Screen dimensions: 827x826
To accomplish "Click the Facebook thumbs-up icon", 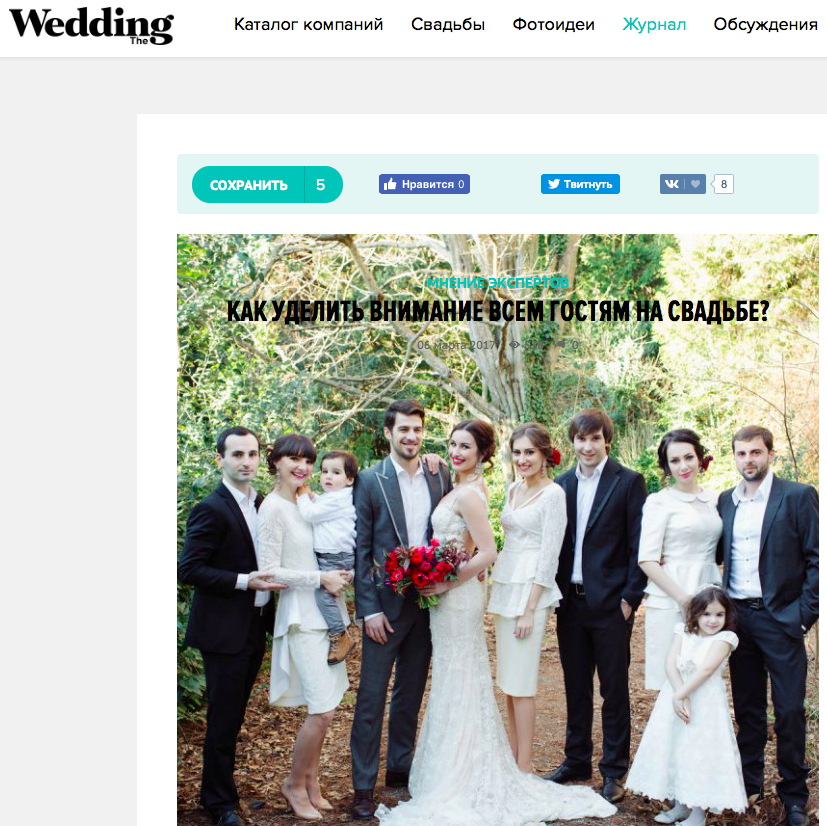I will tap(390, 184).
